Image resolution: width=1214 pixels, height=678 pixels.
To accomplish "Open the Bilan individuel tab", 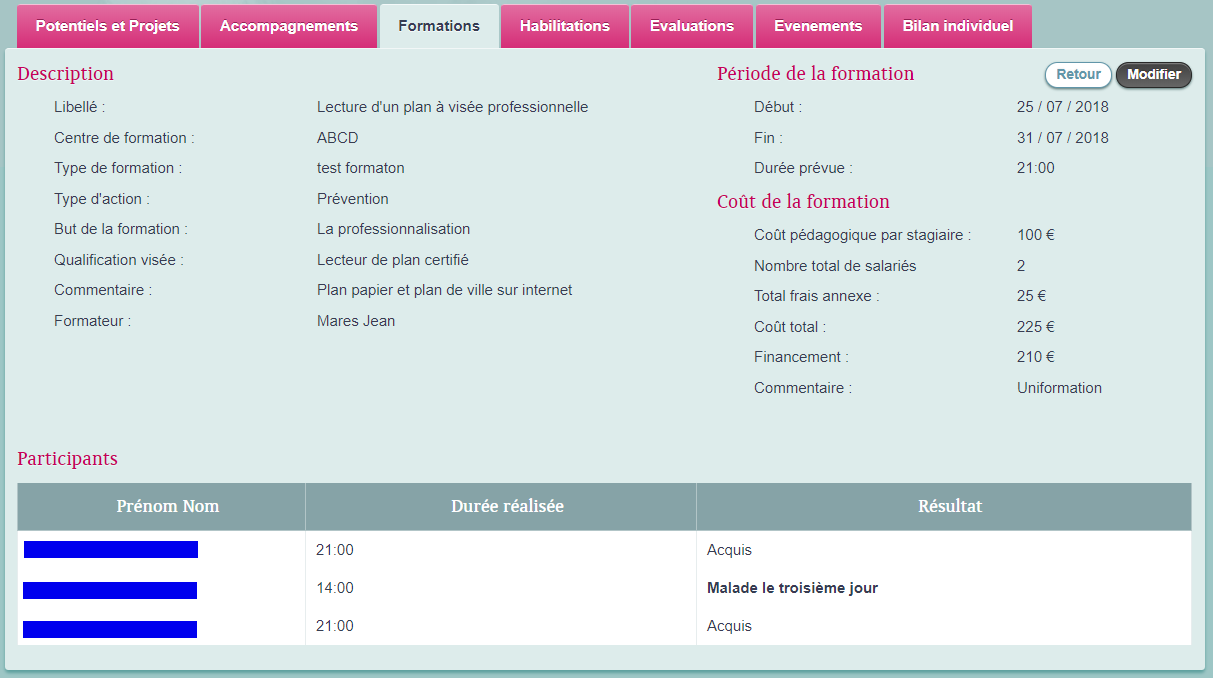I will coord(958,26).
